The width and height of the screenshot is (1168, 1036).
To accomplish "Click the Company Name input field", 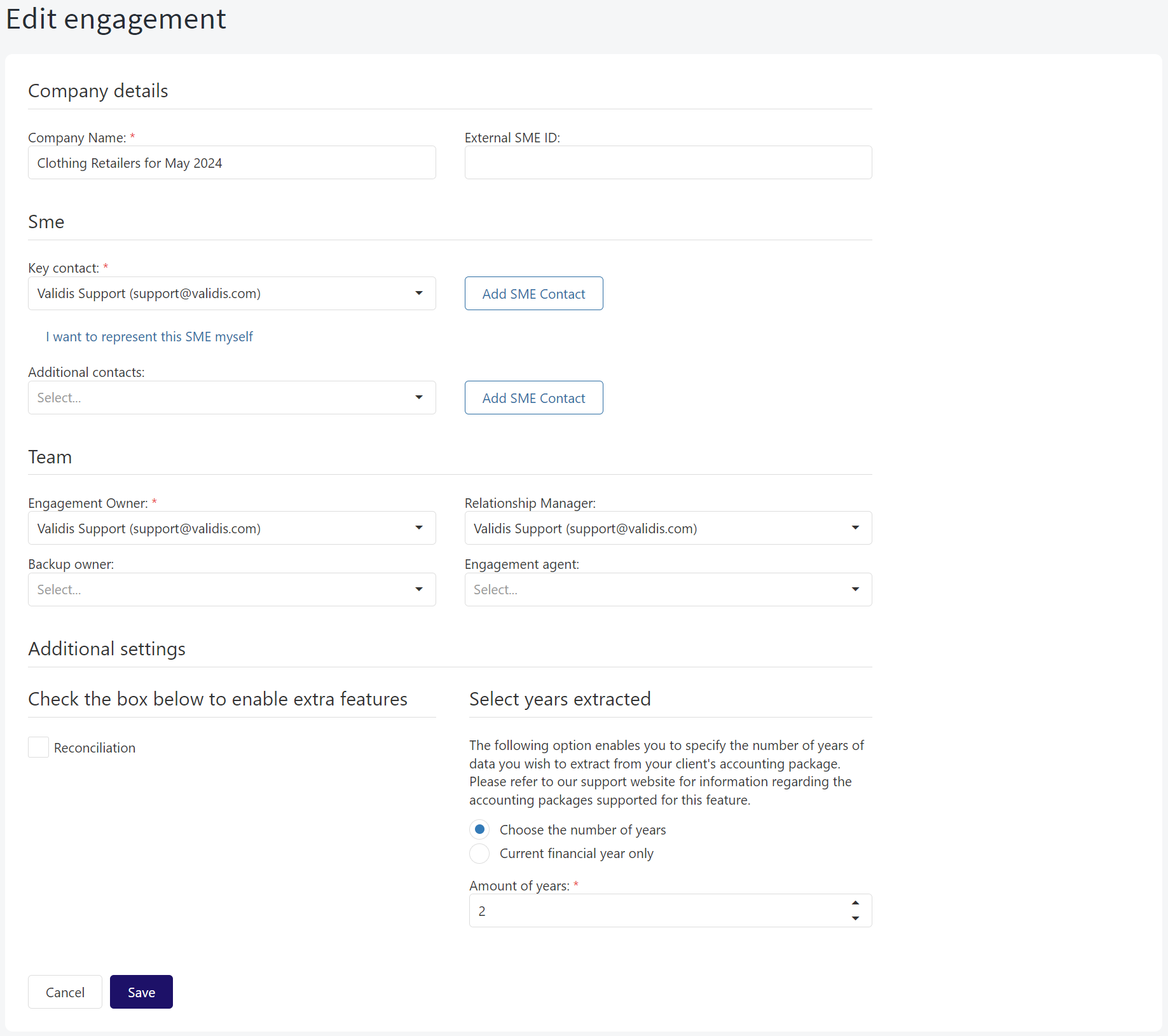I will (232, 163).
